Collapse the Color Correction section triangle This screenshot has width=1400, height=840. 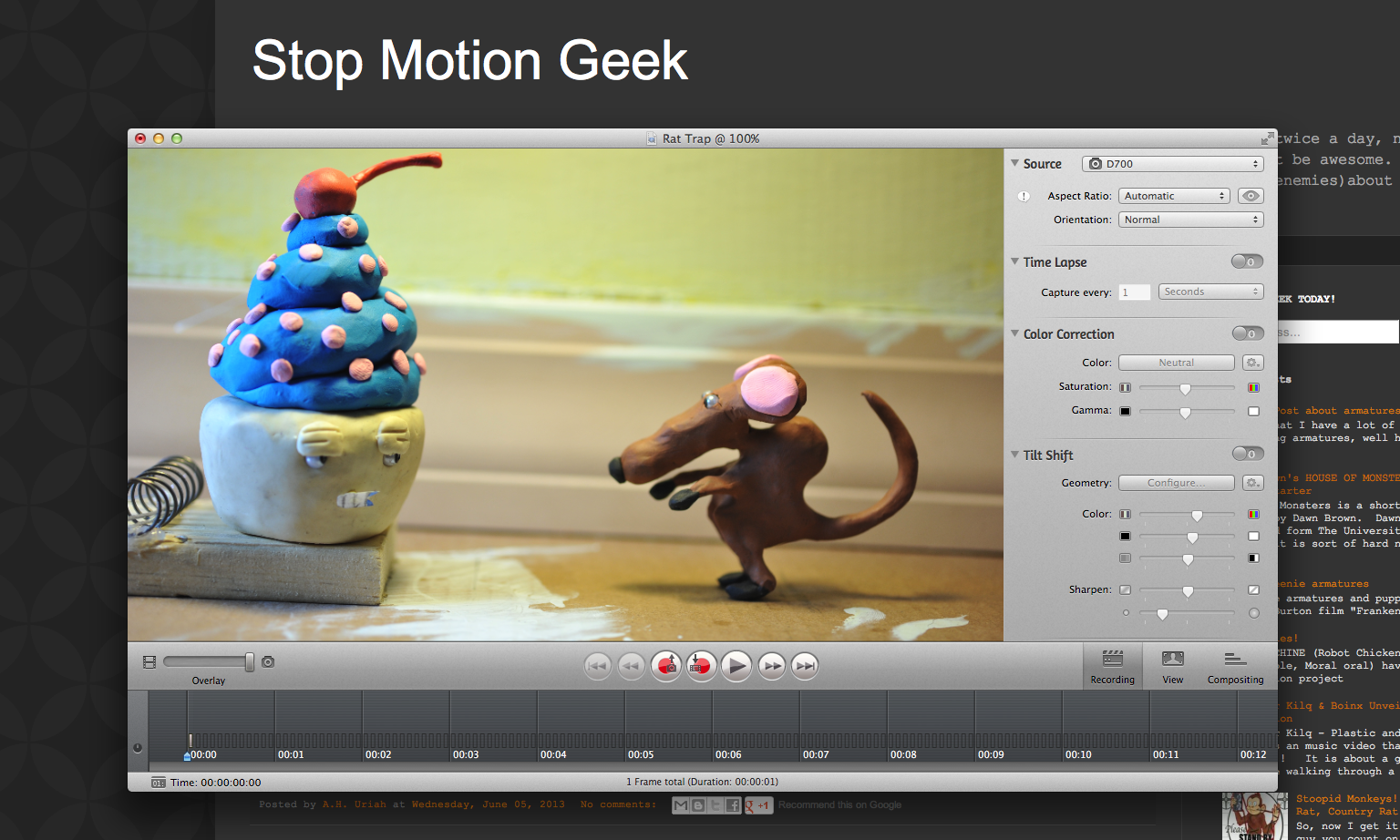(x=1014, y=333)
